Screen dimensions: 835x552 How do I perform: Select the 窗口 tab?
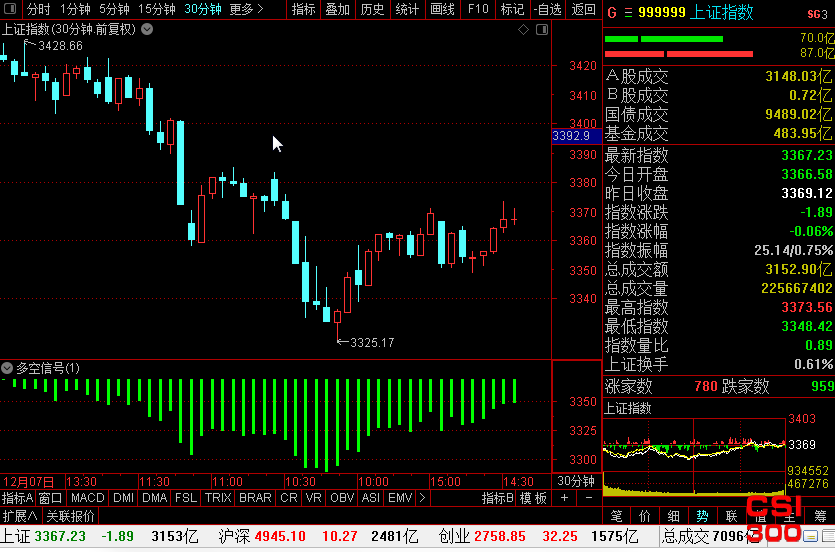[x=51, y=498]
